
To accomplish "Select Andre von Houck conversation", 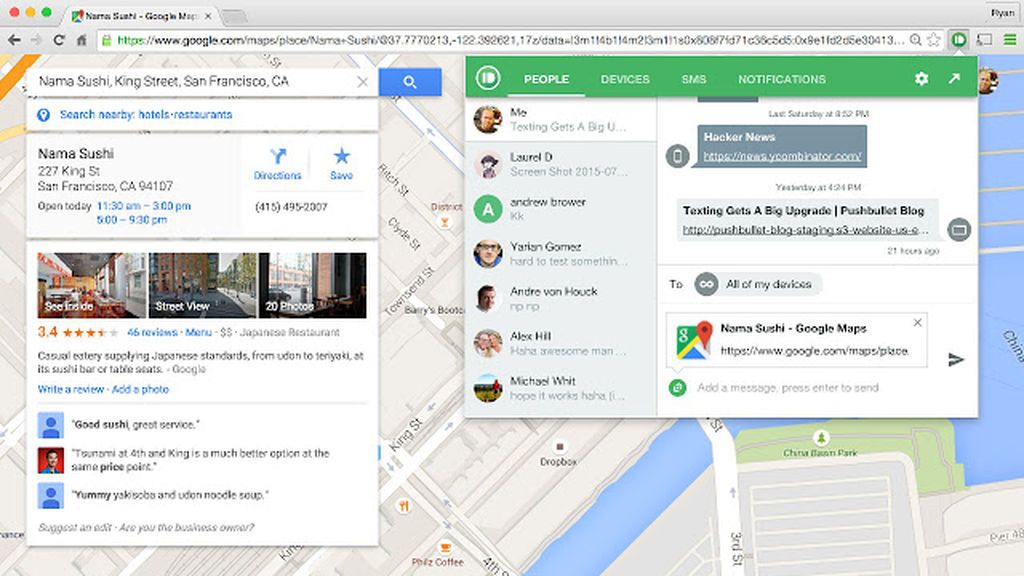I will click(x=560, y=298).
